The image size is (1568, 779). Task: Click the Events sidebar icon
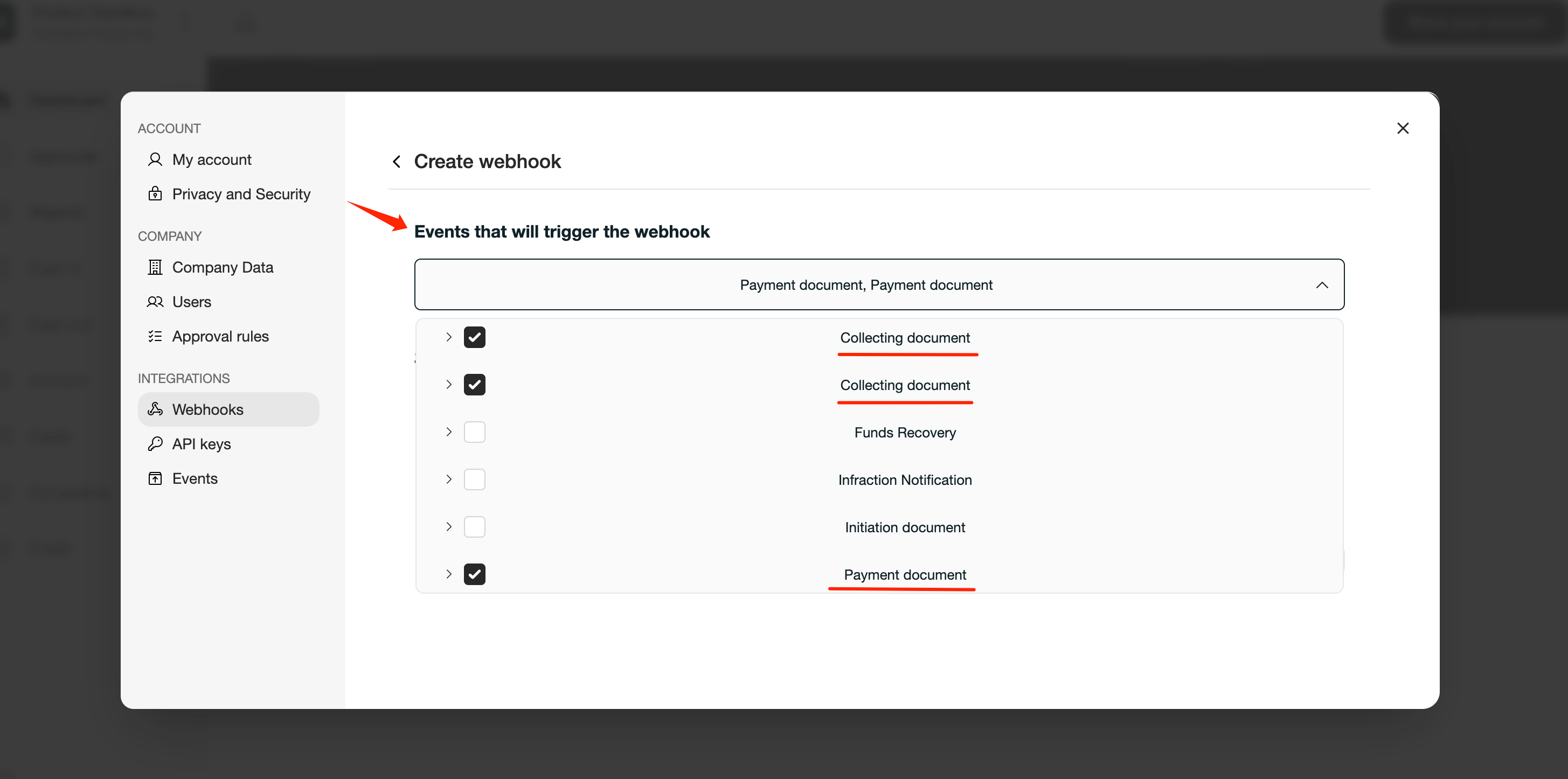155,478
